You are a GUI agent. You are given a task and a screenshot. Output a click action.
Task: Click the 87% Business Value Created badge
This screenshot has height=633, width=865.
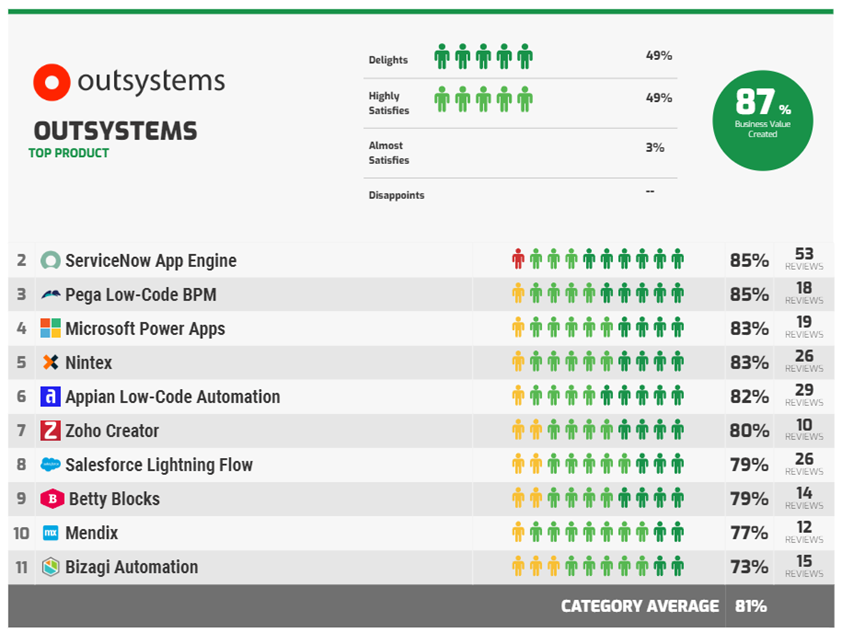click(x=762, y=120)
